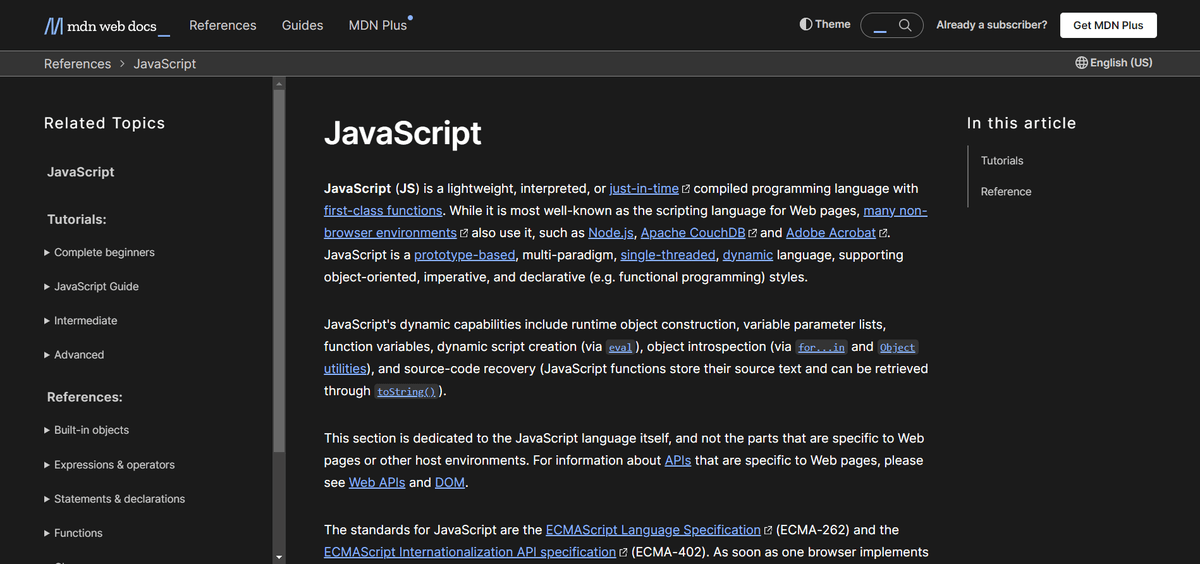
Task: Click the search input field
Action: click(880, 26)
